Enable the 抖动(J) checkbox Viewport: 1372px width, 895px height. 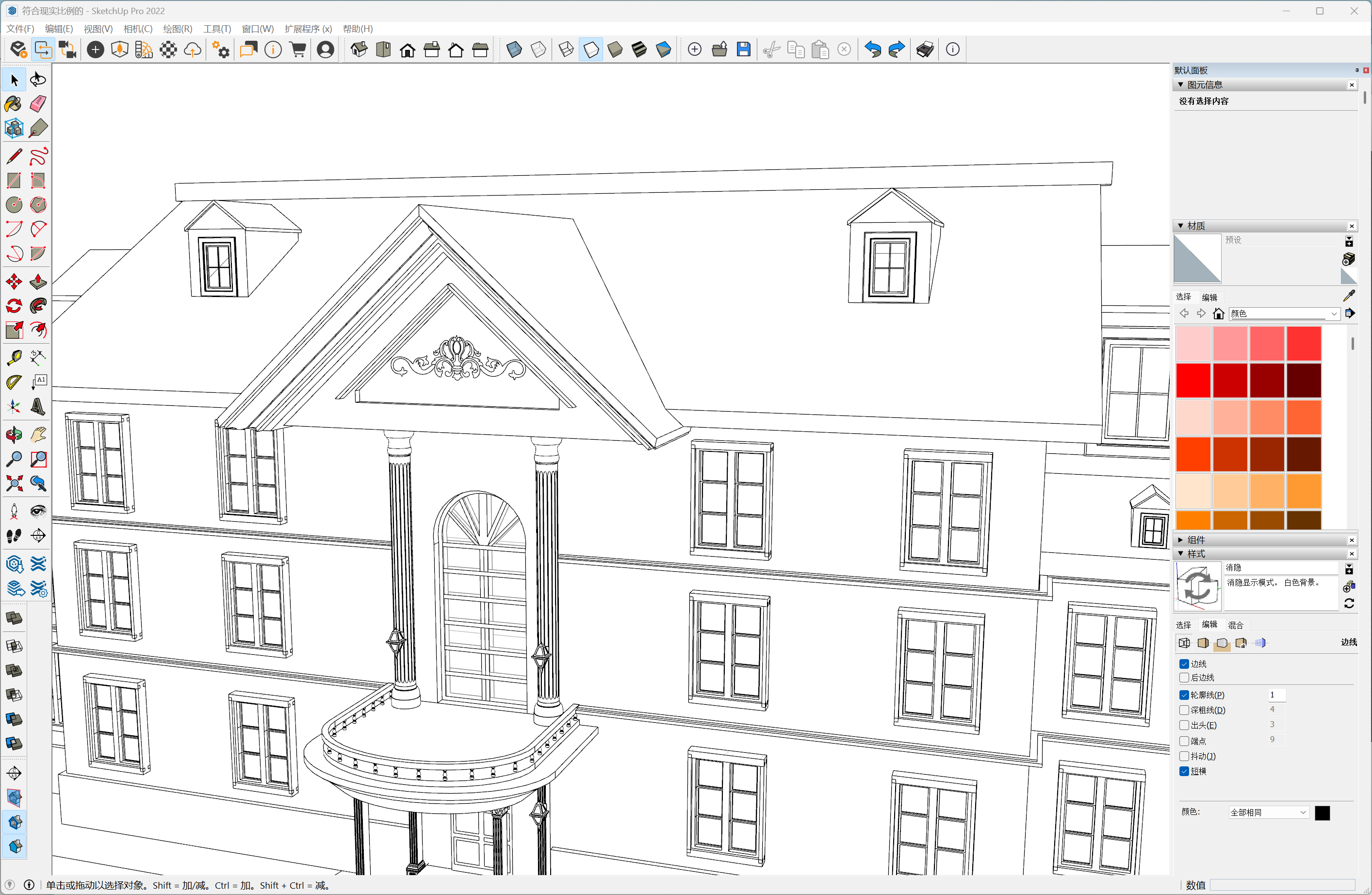pos(1184,756)
